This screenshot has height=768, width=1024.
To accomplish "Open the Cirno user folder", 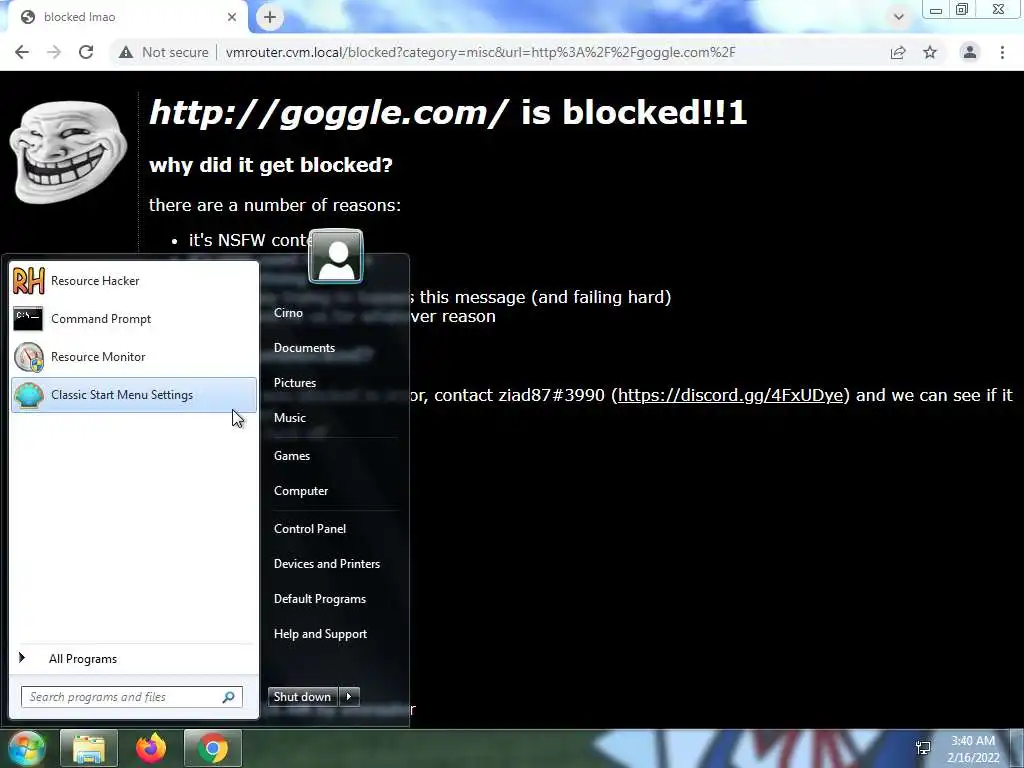I will 288,313.
